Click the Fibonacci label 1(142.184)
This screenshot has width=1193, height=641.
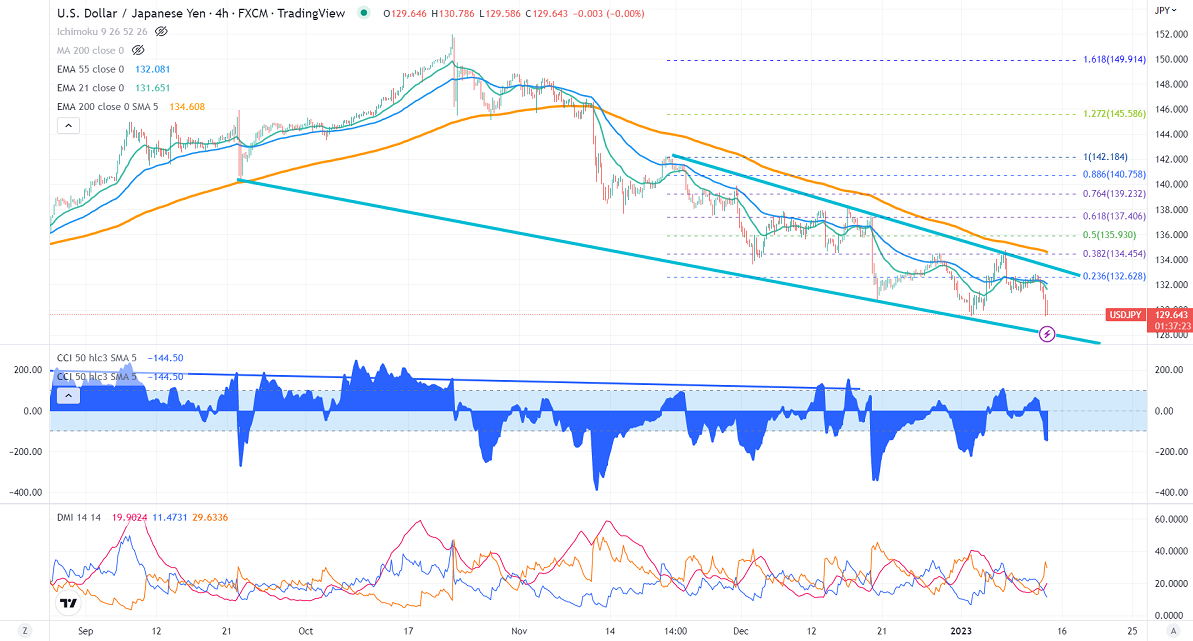click(x=1106, y=158)
